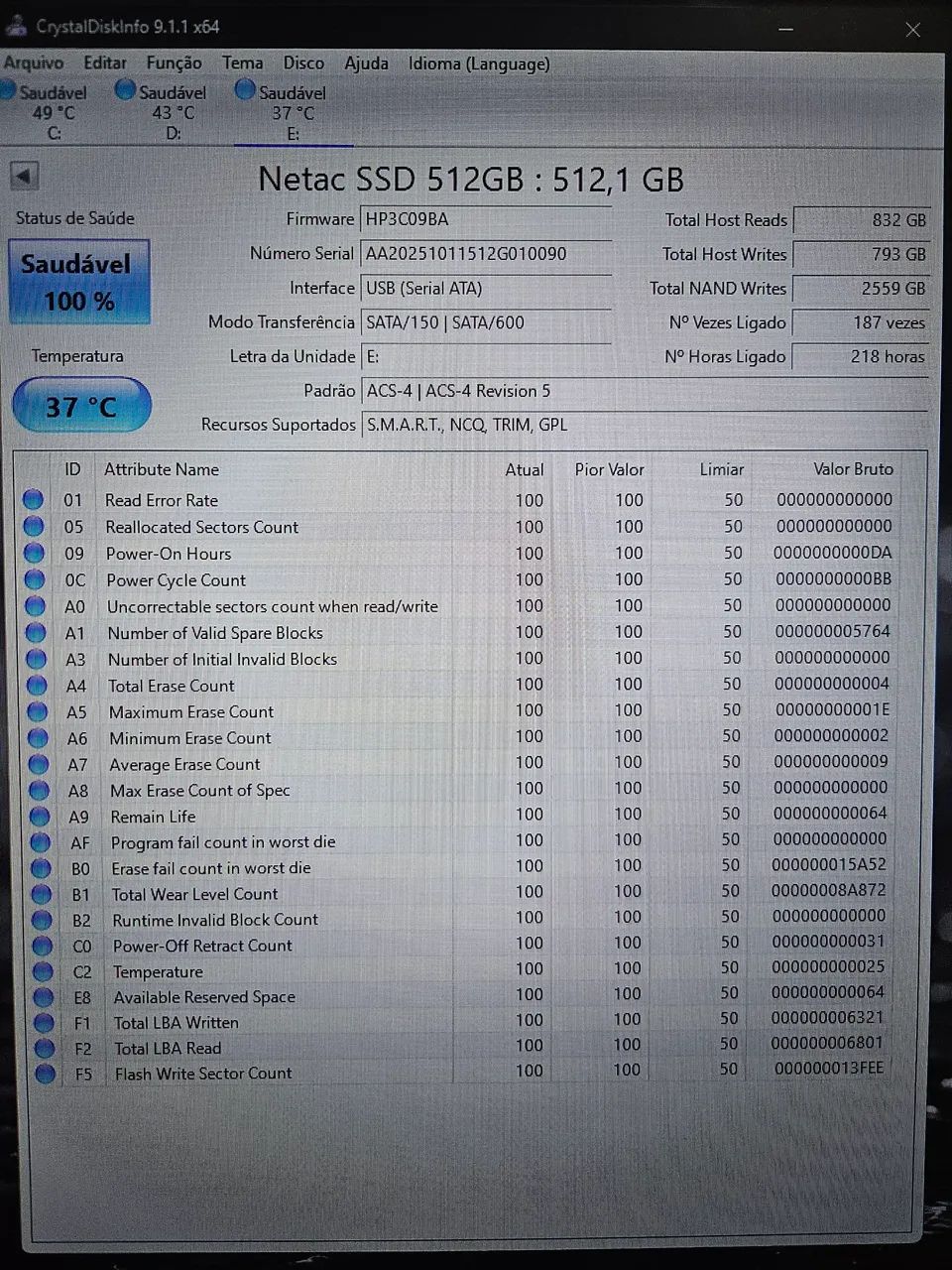The width and height of the screenshot is (952, 1270).
Task: Click the Total Host Writes value 793 GB
Action: 861,254
